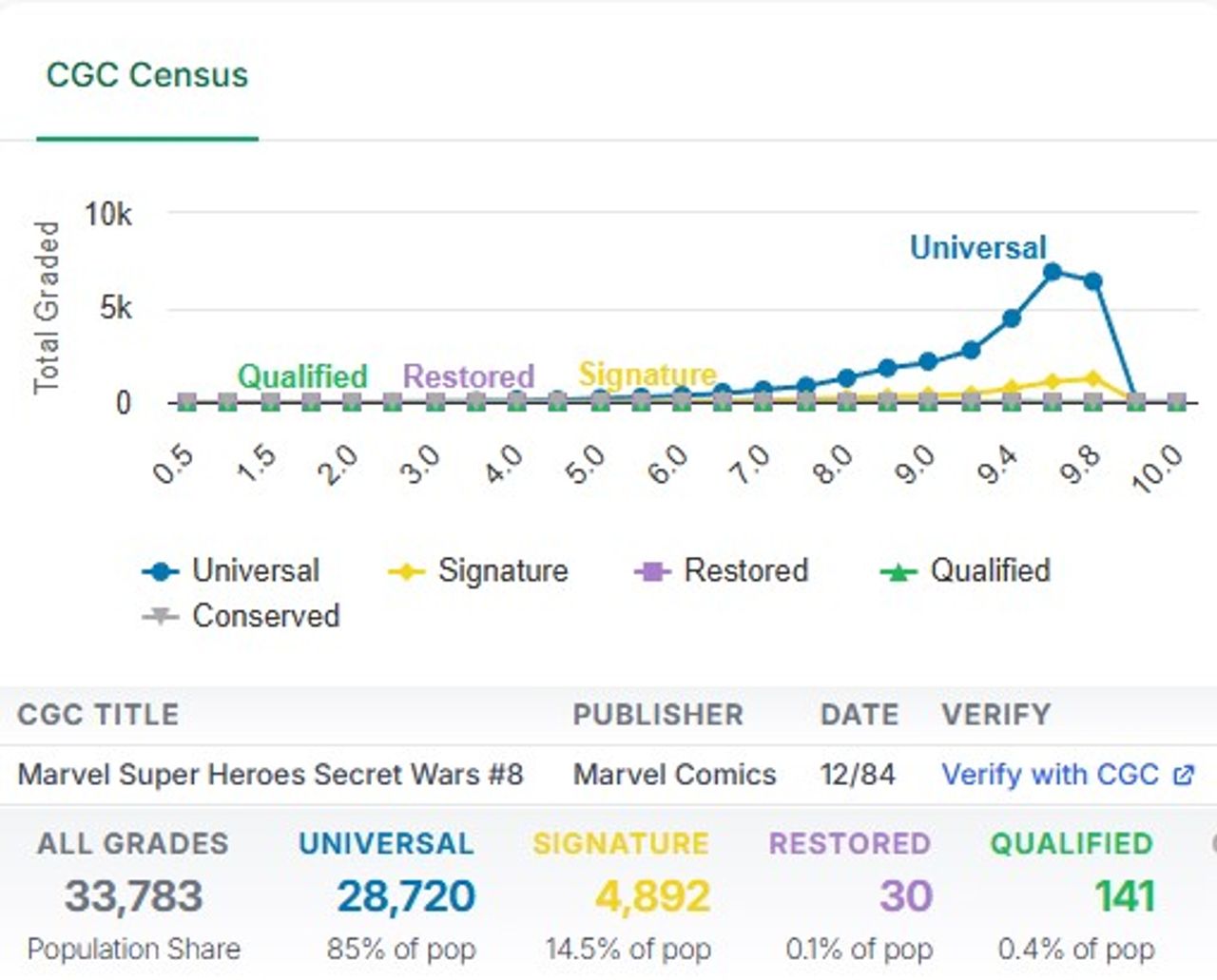Toggle the Qualified series in the legend

965,571
